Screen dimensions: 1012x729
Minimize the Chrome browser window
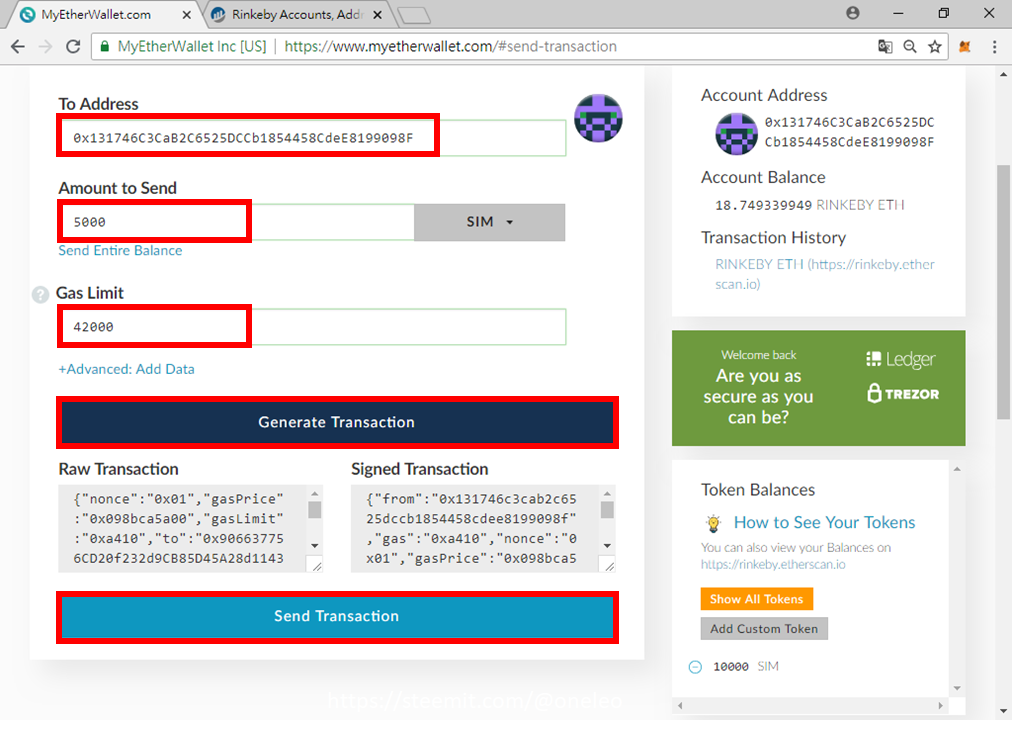(898, 13)
